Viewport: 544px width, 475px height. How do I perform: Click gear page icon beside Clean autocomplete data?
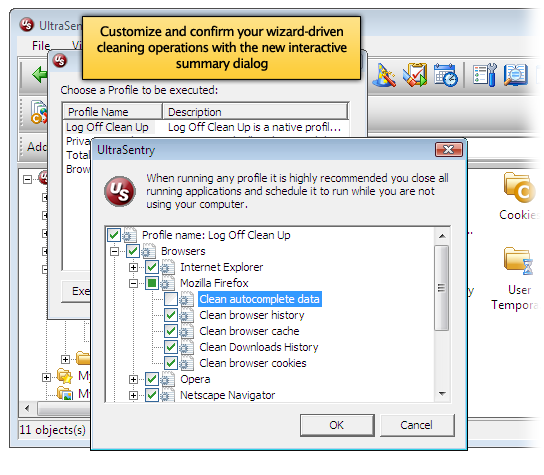[187, 299]
